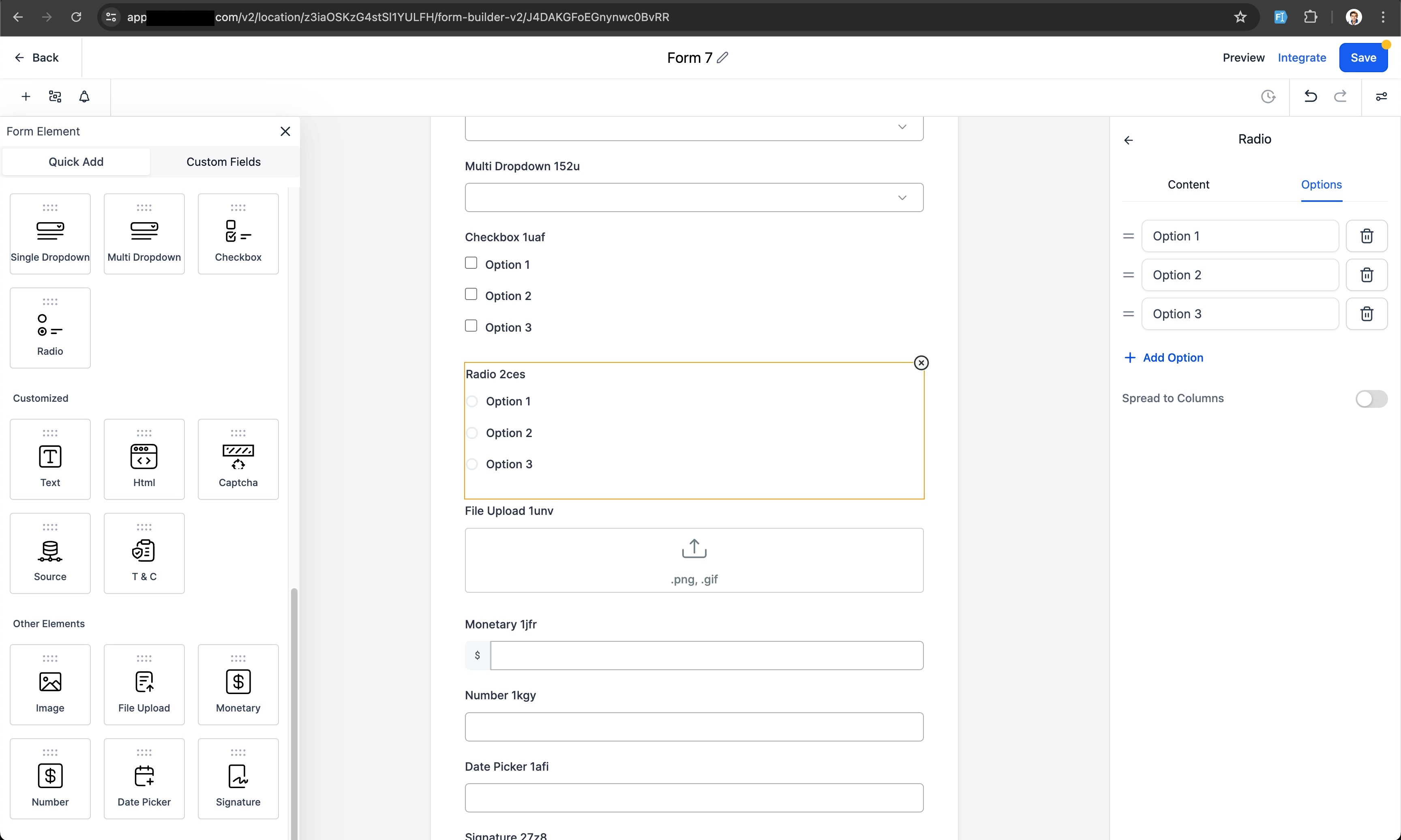Delete Option 1 in Radio options
The height and width of the screenshot is (840, 1401).
click(1367, 236)
